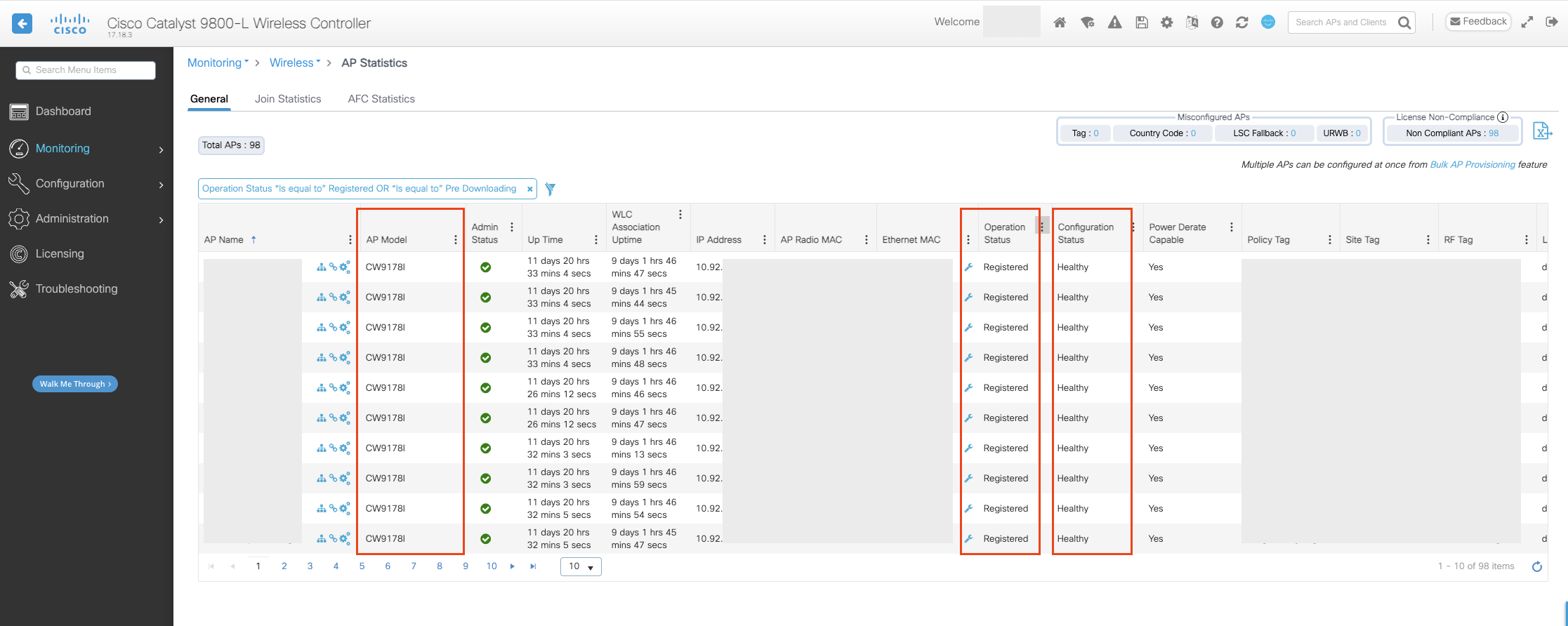Open Bulk AP Provisioning link
This screenshot has width=1568, height=626.
[x=1473, y=165]
